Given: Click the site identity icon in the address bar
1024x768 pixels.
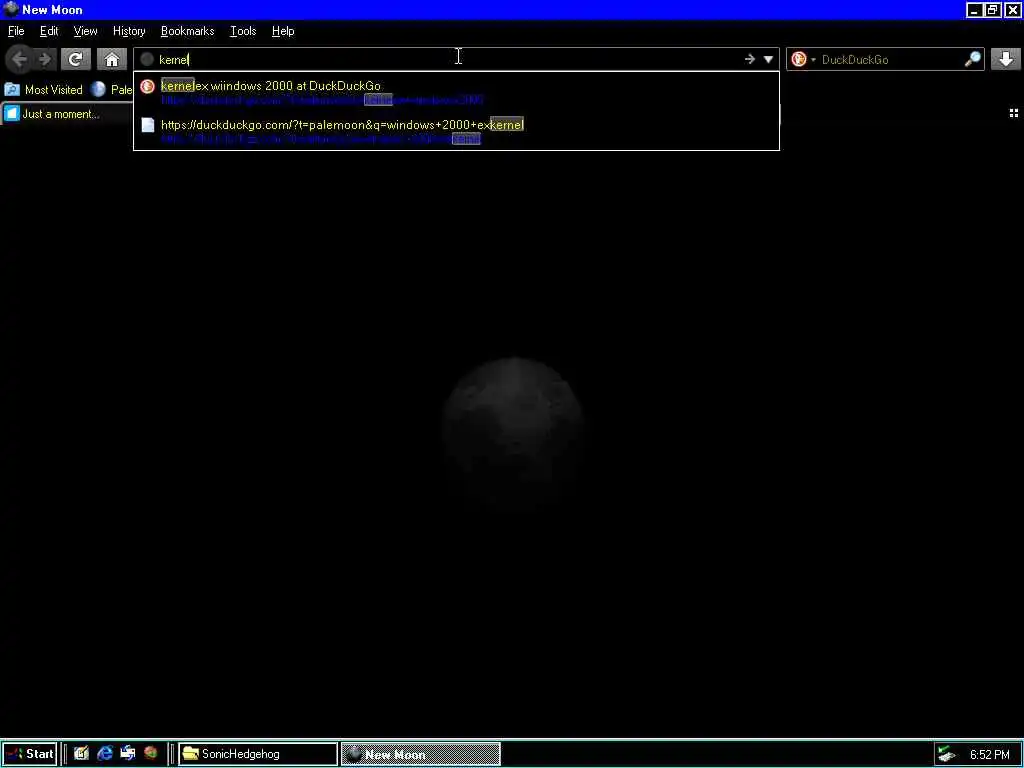Looking at the screenshot, I should (147, 59).
